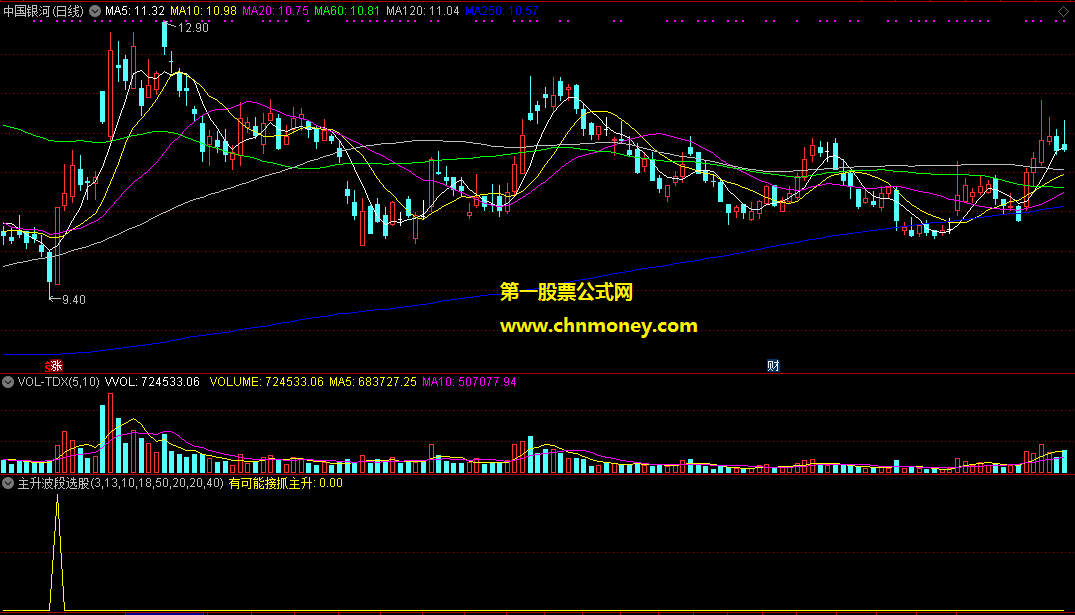Click volume panel MA5: 683727.25 label
Image resolution: width=1075 pixels, height=615 pixels.
[373, 382]
